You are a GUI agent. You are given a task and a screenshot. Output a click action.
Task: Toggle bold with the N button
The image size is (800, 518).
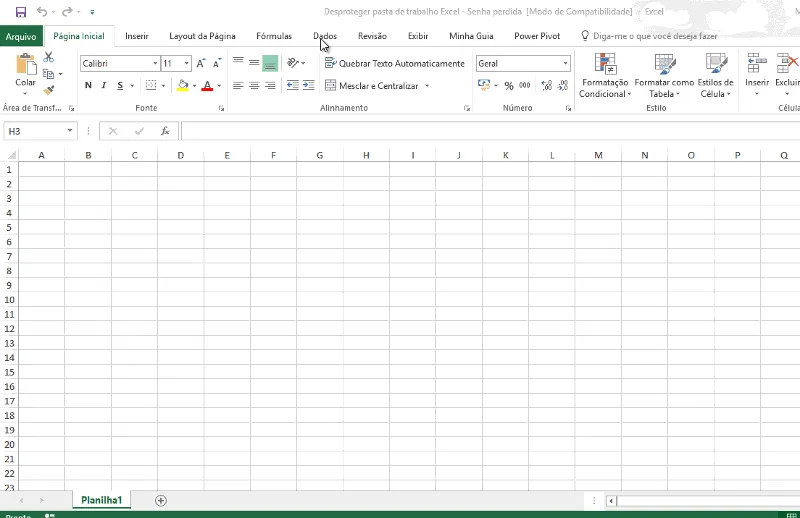coord(88,85)
